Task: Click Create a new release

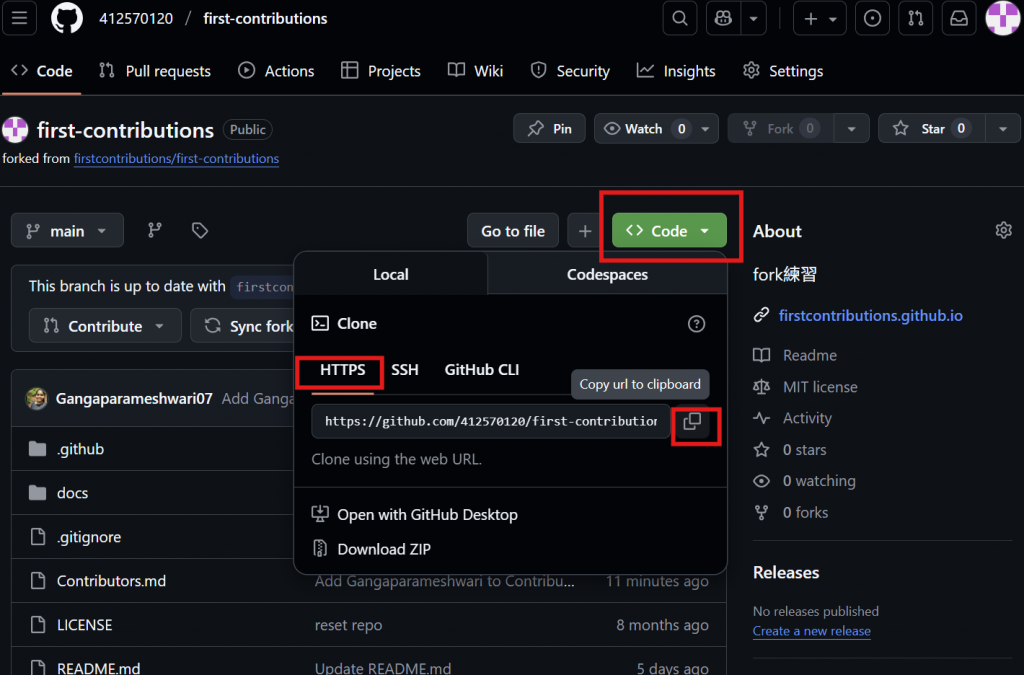Action: tap(812, 631)
